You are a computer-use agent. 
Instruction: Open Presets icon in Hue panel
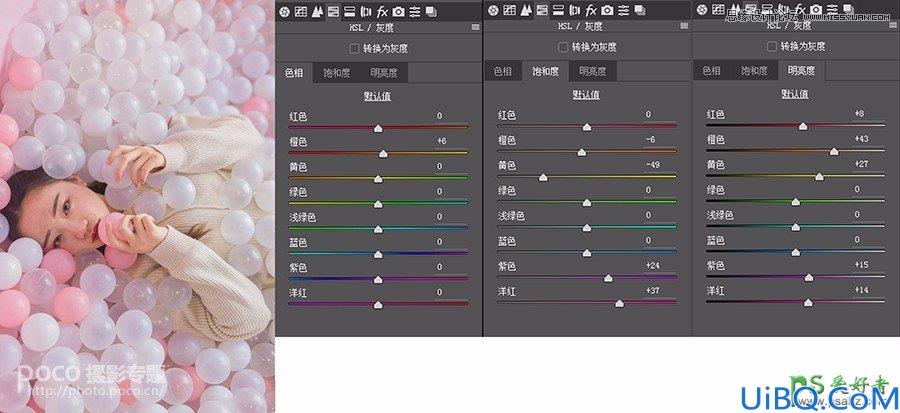click(x=414, y=11)
